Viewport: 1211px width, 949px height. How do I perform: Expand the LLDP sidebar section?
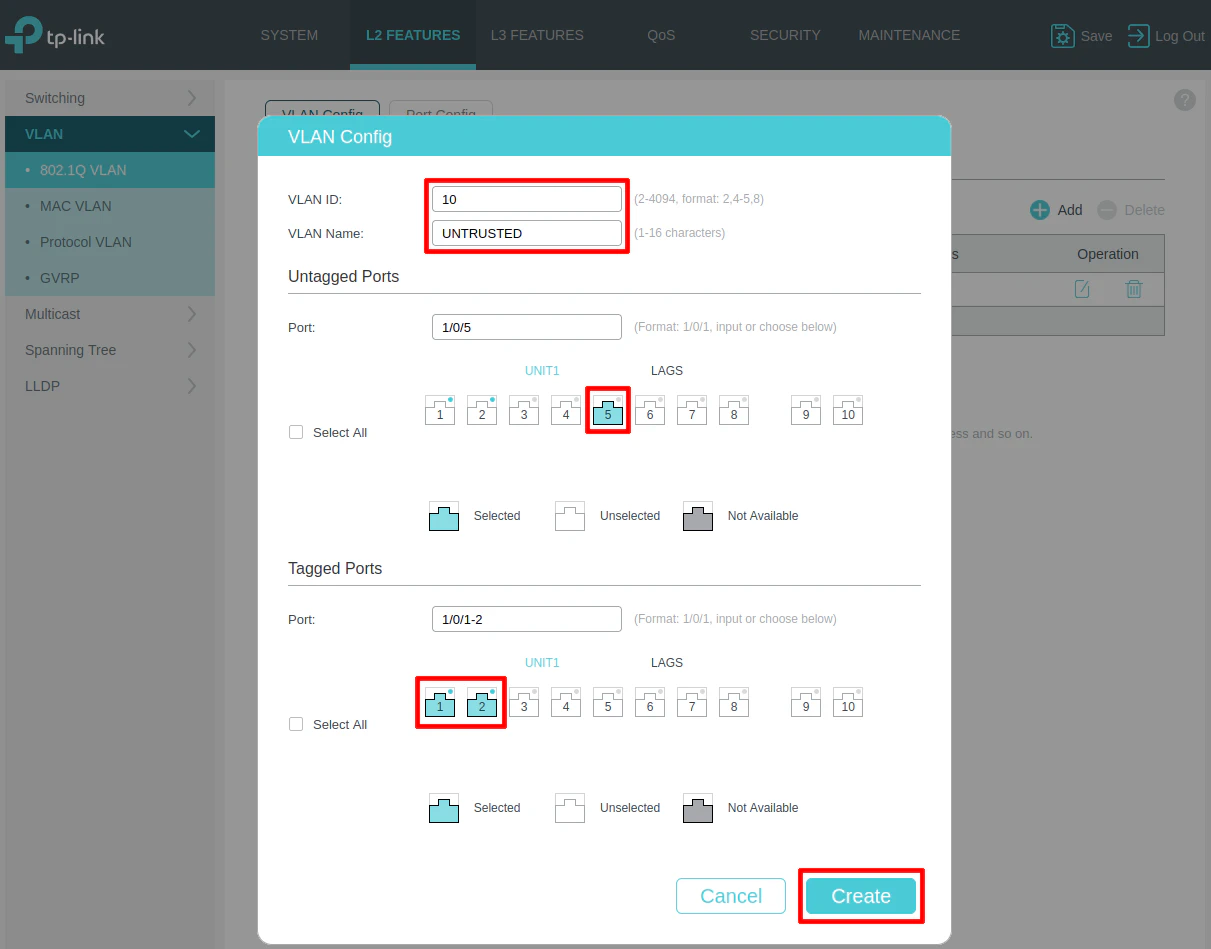point(110,386)
